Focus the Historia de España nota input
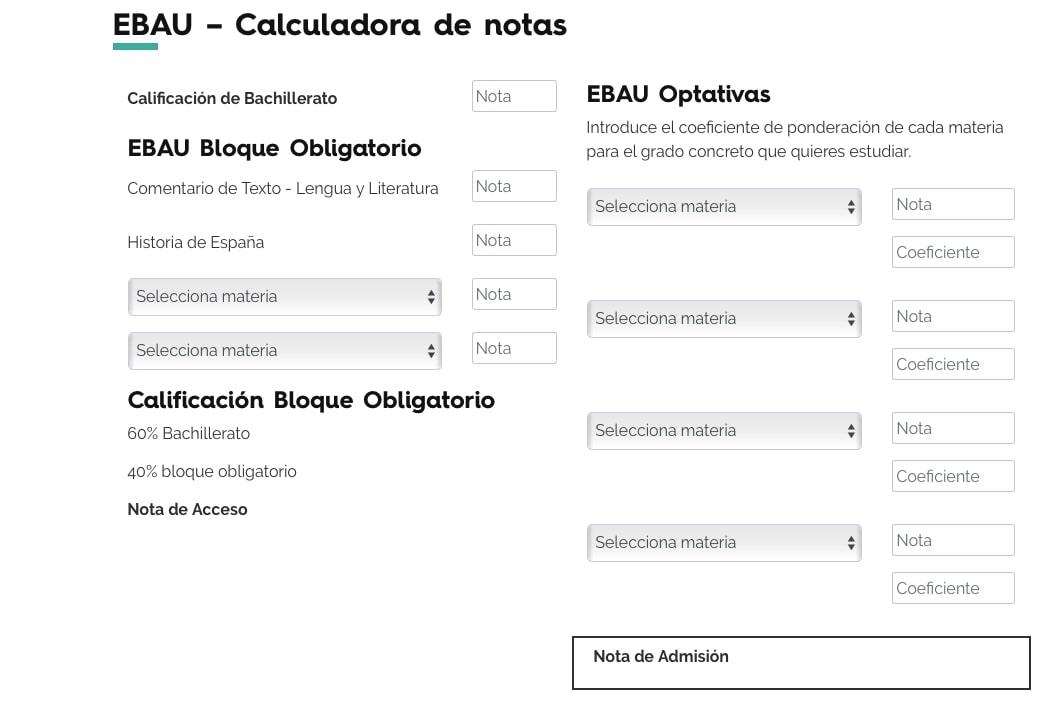Image resolution: width=1054 pixels, height=709 pixels. coord(514,239)
